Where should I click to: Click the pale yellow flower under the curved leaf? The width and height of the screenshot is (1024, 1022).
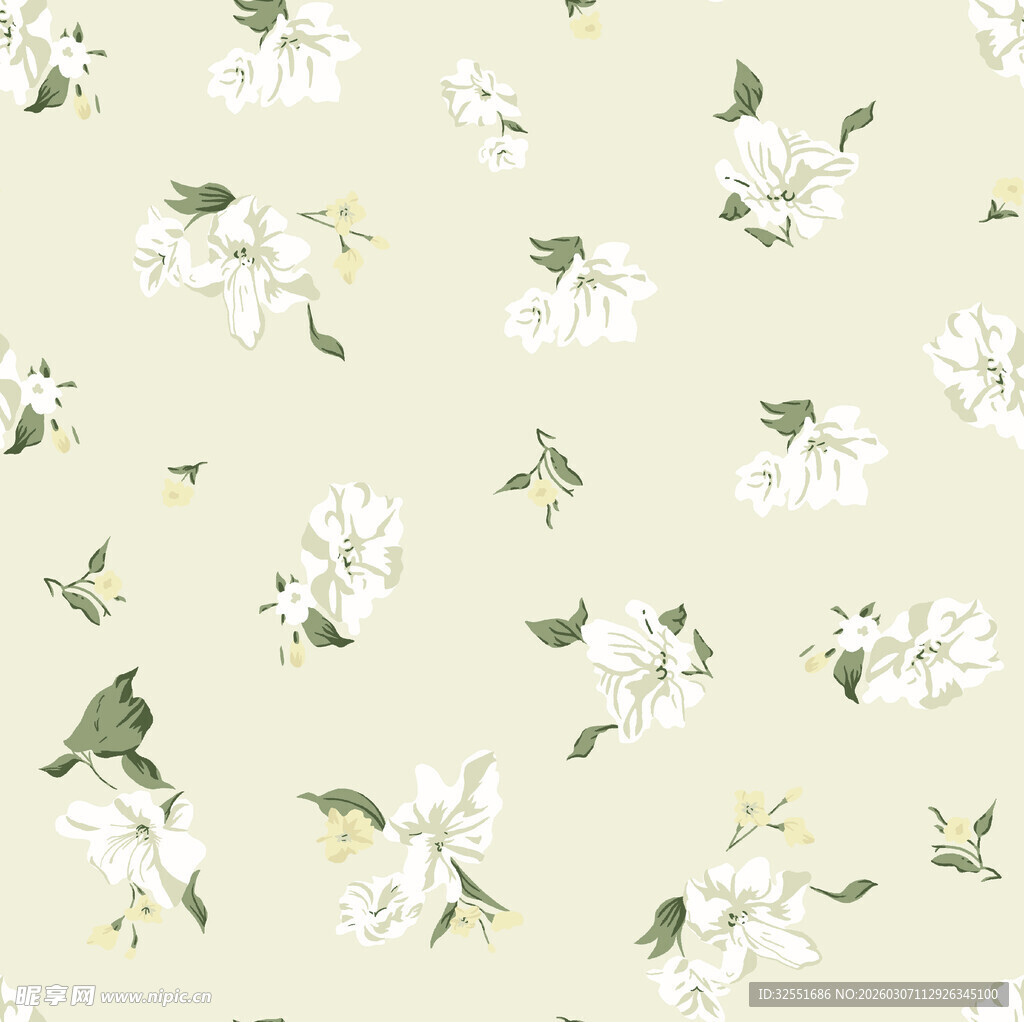[346, 833]
